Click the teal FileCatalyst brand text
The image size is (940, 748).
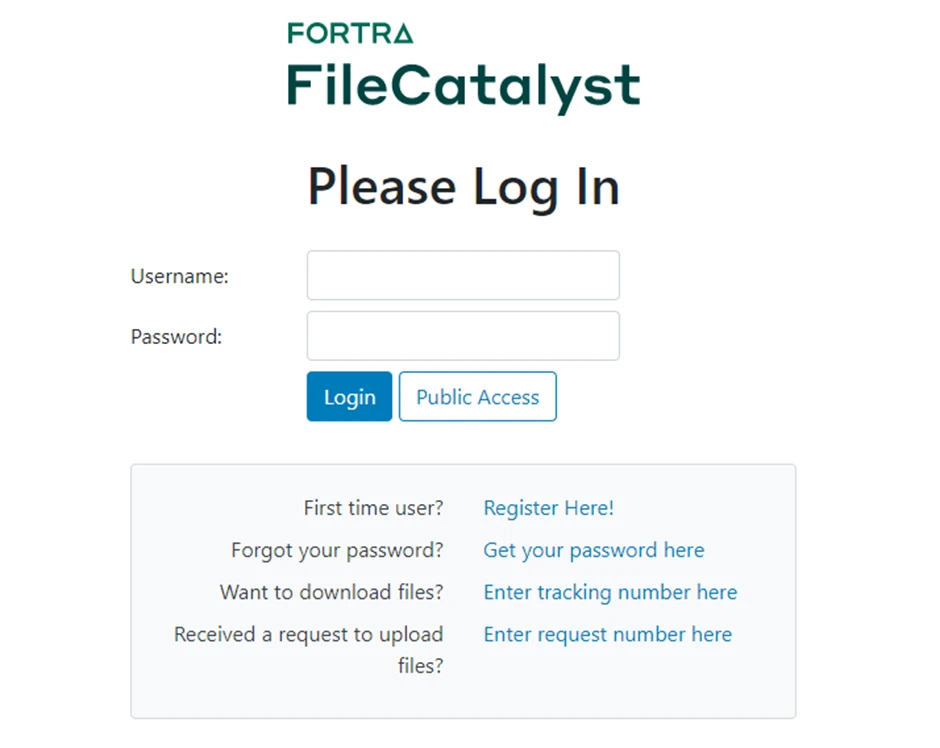click(x=462, y=86)
